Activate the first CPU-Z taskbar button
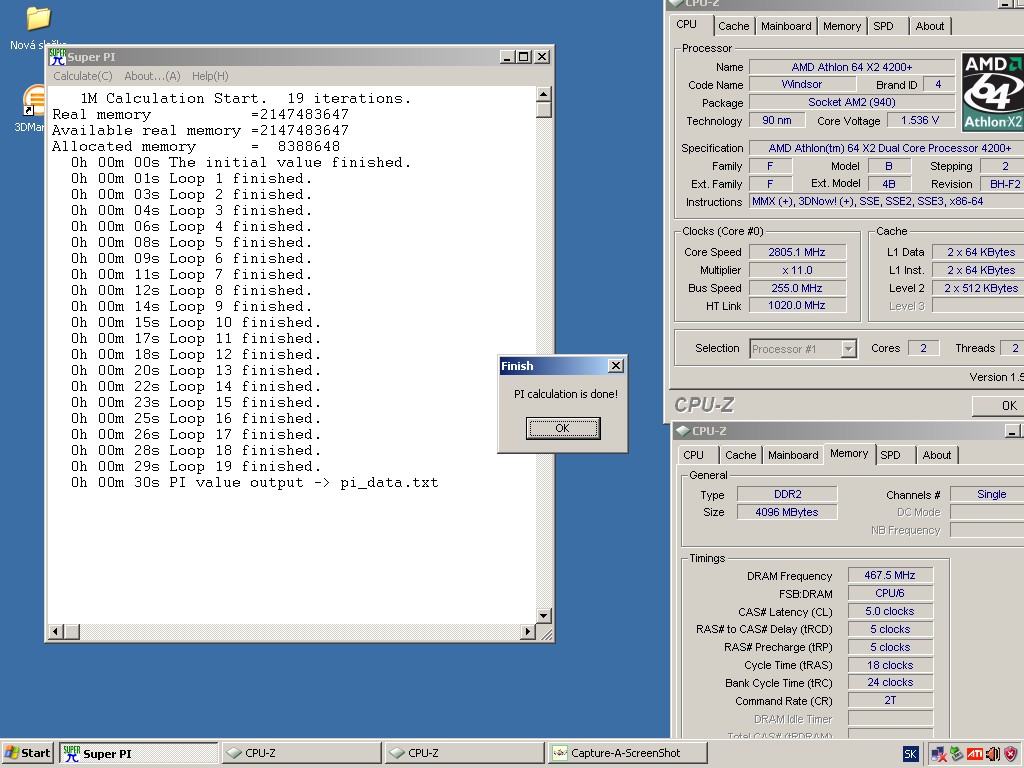 click(301, 753)
